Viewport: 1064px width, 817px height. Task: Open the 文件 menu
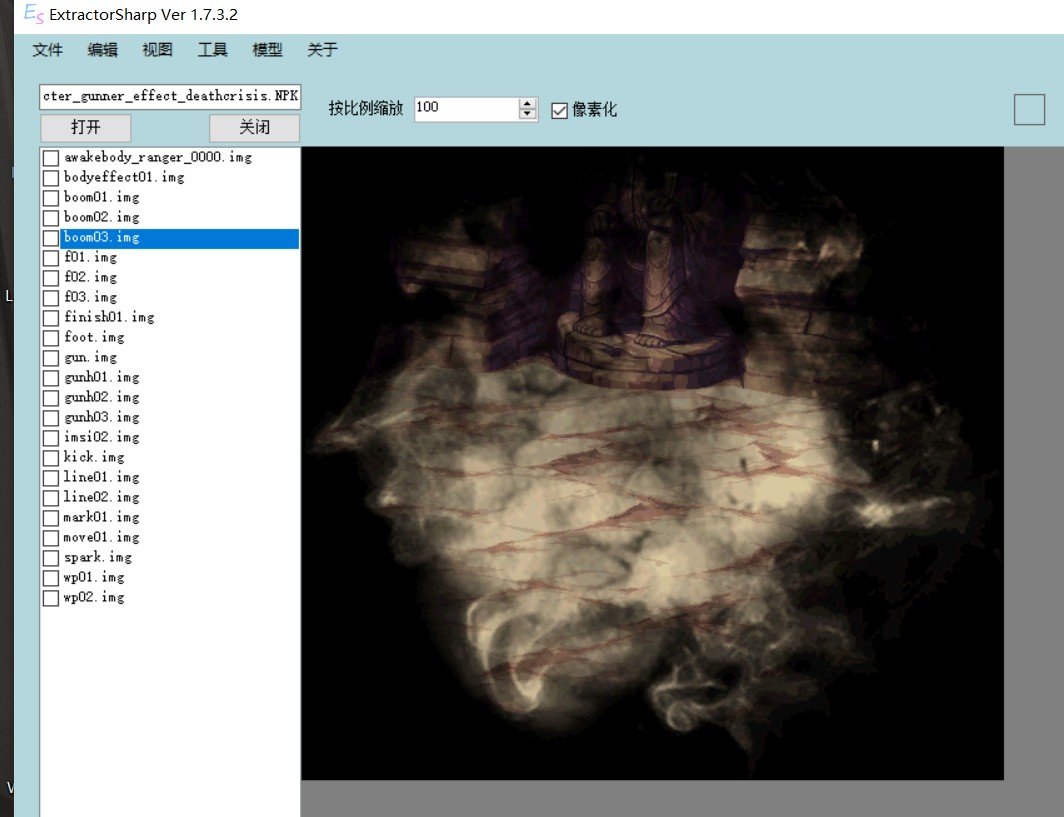[48, 50]
